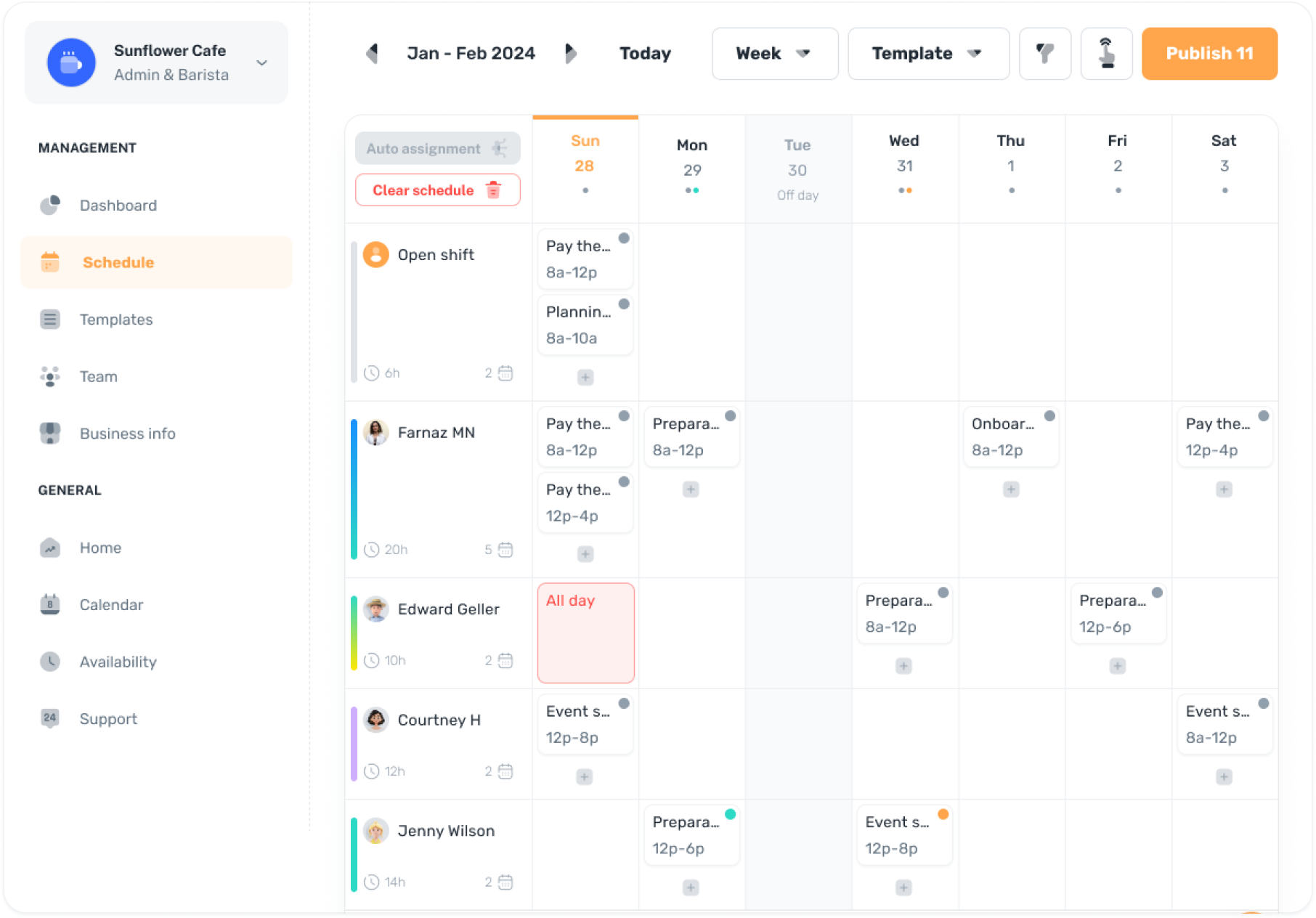Screen dimensions: 1316x918
Task: Add shift for Jenny Wilson on Wednesday
Action: coord(903,887)
